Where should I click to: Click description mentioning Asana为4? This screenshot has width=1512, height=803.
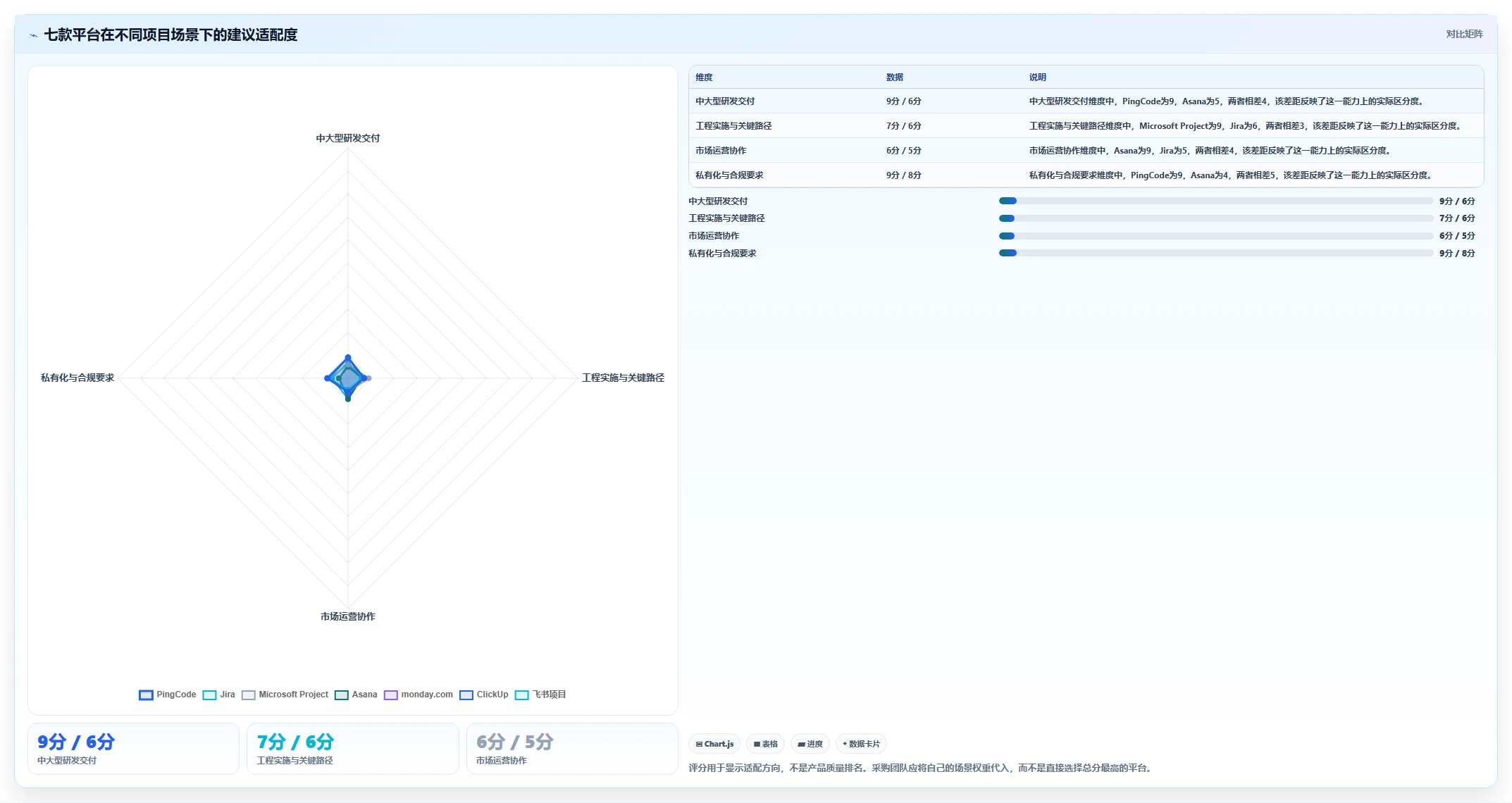pos(1232,175)
